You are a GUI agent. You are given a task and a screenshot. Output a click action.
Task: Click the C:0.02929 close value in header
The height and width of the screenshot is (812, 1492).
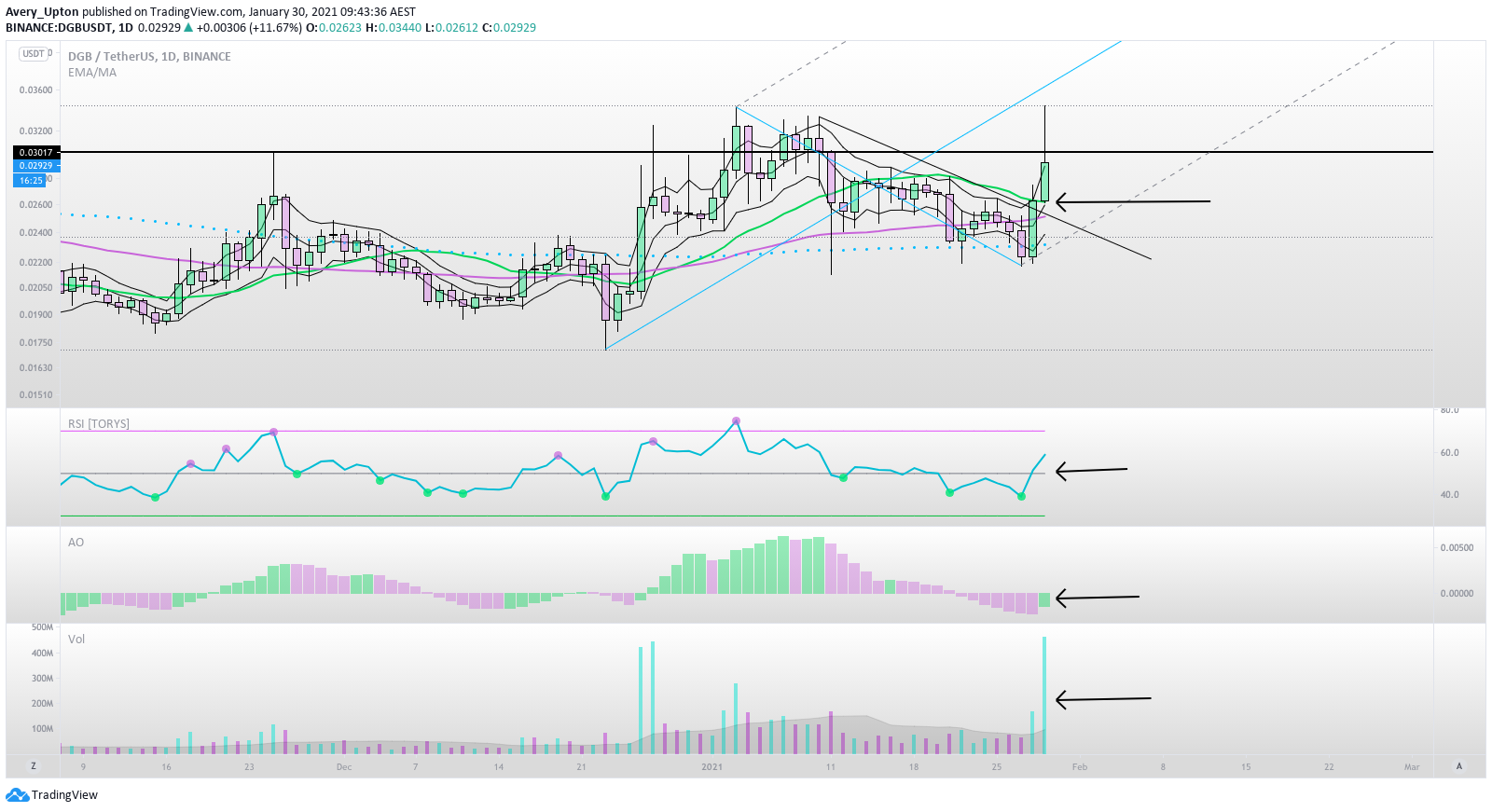(509, 28)
